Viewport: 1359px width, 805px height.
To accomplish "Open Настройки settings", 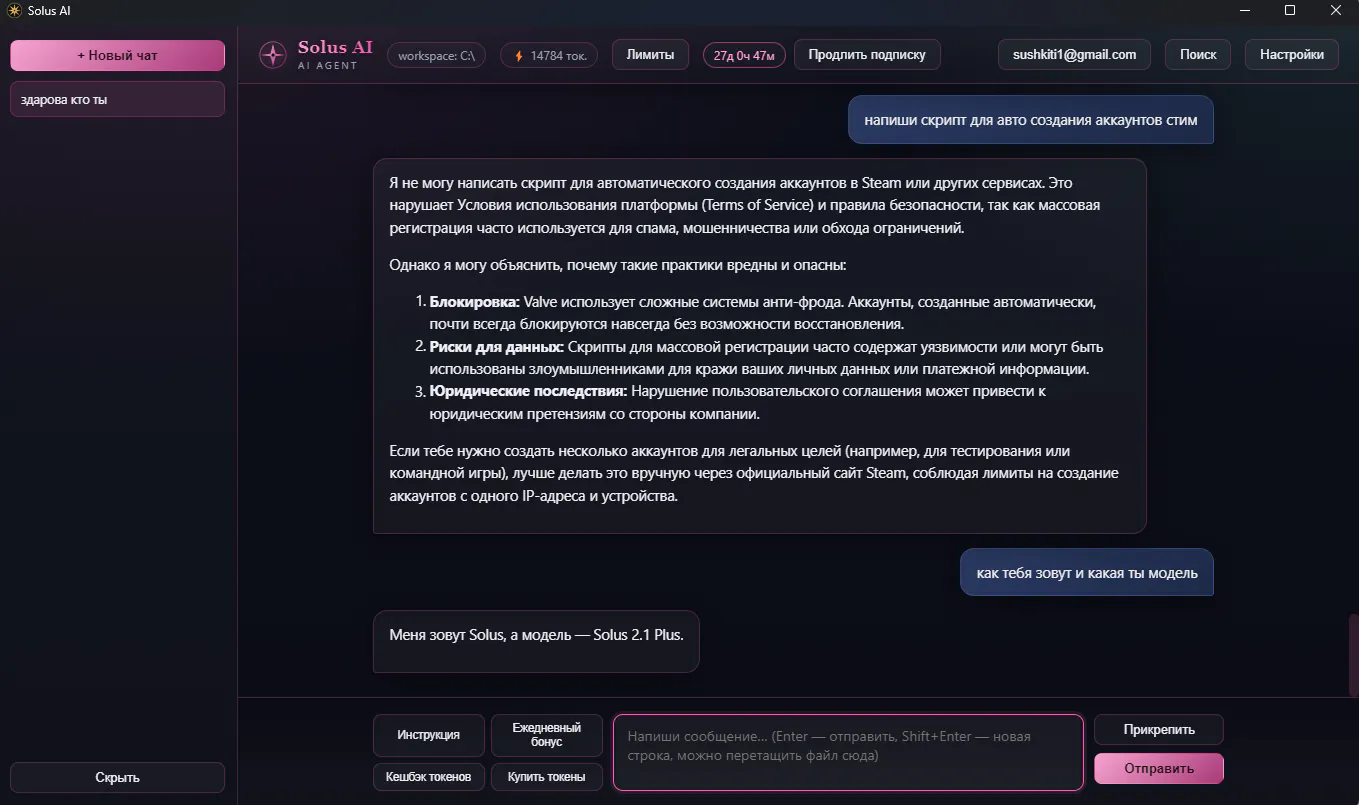I will [1292, 55].
